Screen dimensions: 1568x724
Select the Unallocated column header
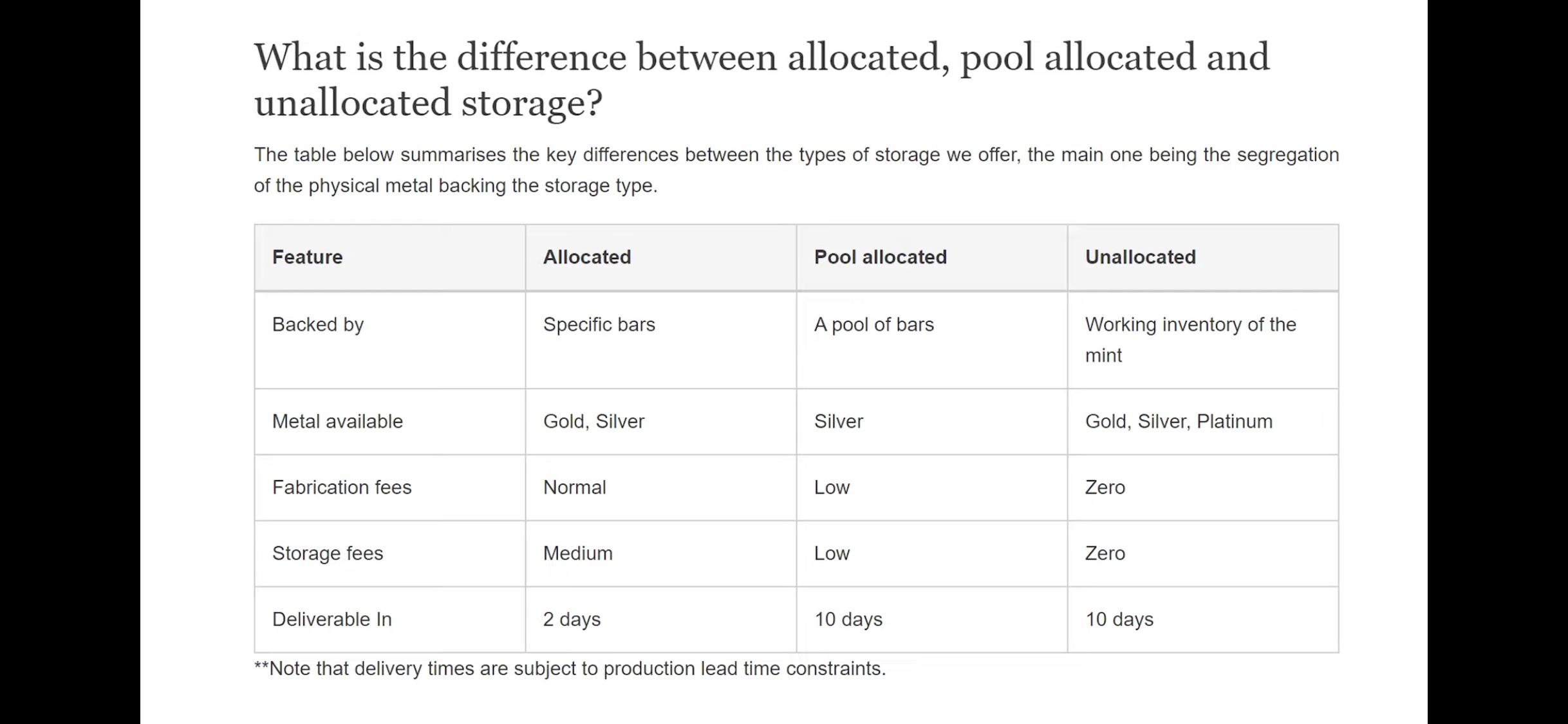point(1140,257)
